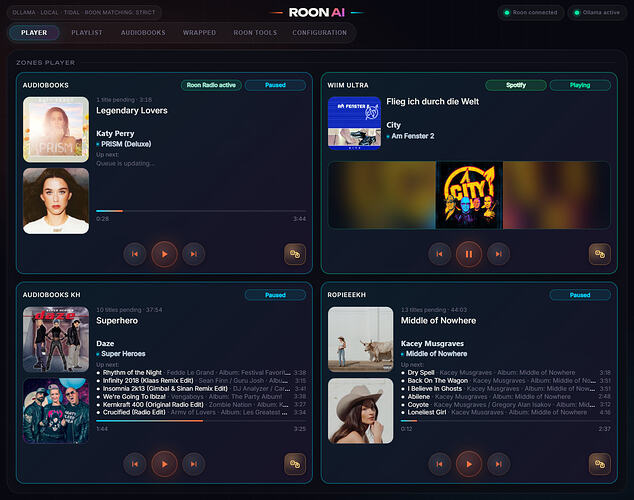Open zone link icon in Audiobooks KH card

tap(295, 464)
